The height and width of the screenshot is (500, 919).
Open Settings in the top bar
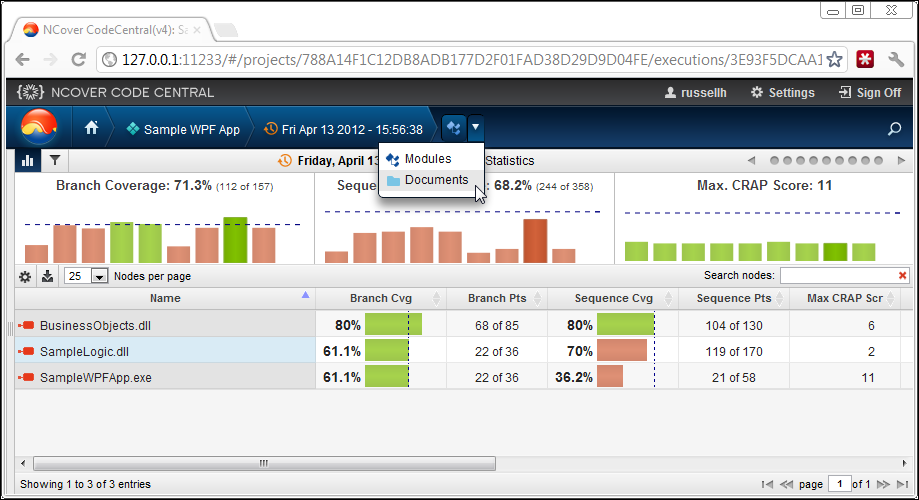[783, 93]
